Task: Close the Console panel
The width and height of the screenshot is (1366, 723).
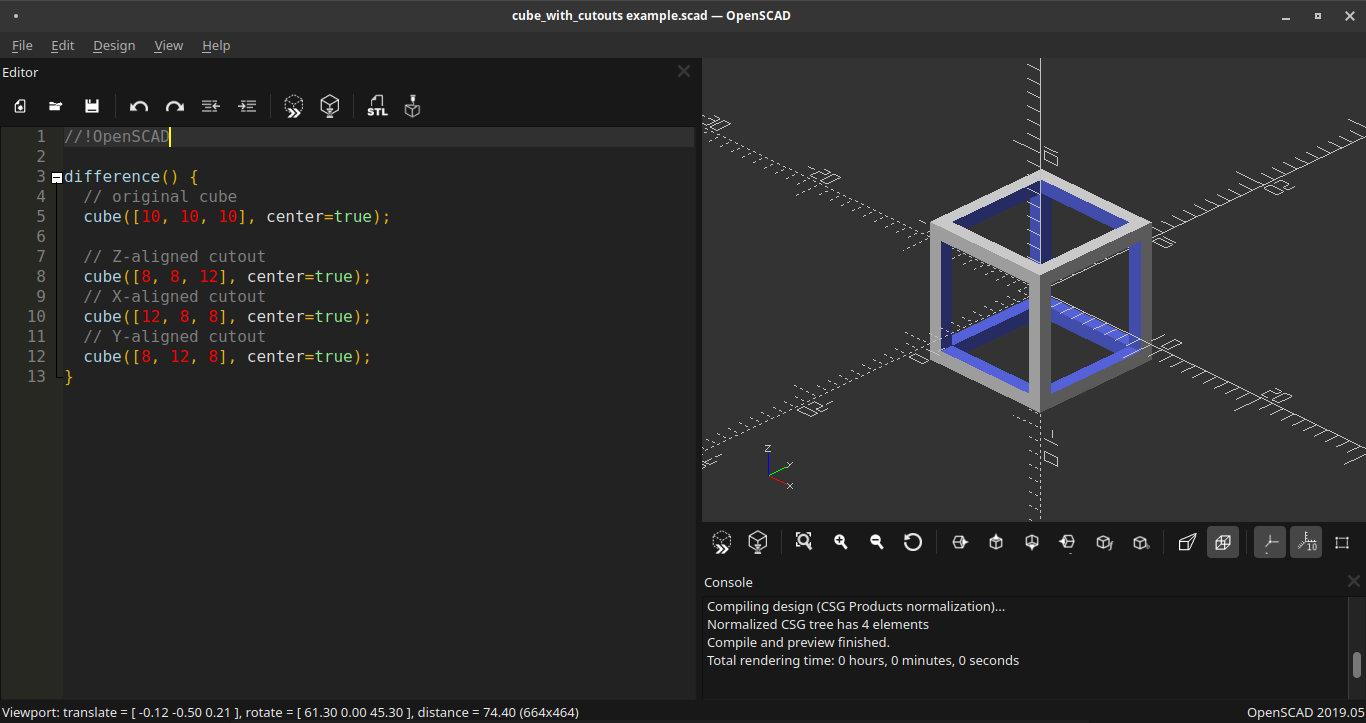Action: coord(1353,581)
